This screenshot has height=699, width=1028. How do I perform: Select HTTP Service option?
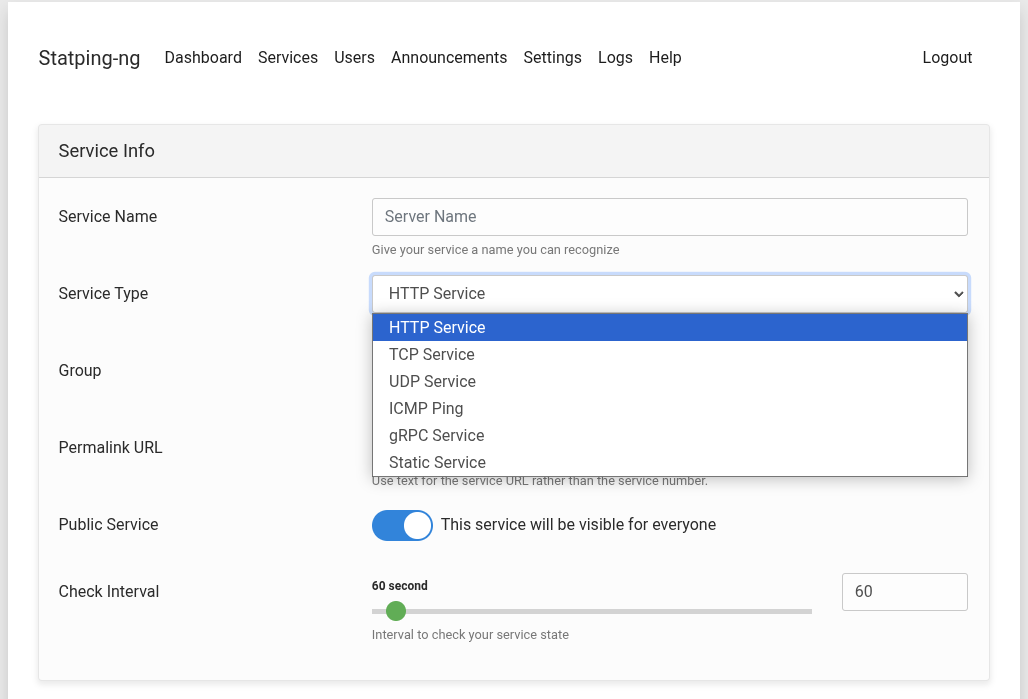pos(669,328)
